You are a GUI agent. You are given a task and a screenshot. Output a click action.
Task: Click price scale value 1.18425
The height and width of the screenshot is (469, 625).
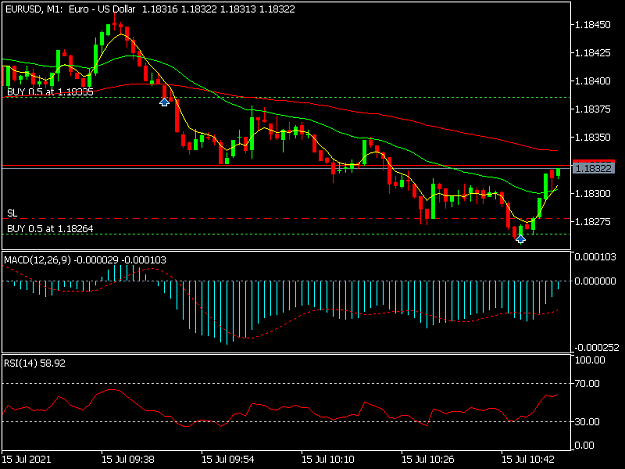[593, 53]
